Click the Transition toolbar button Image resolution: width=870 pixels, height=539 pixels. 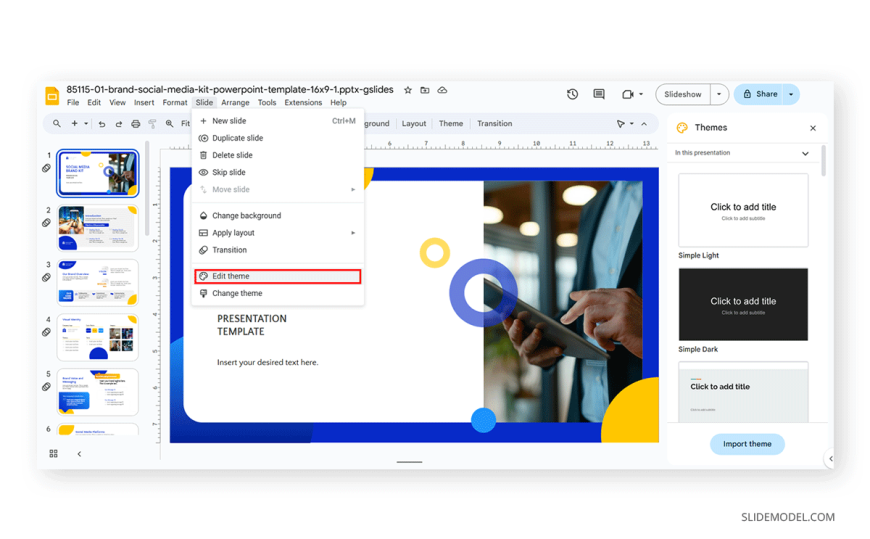(x=495, y=124)
